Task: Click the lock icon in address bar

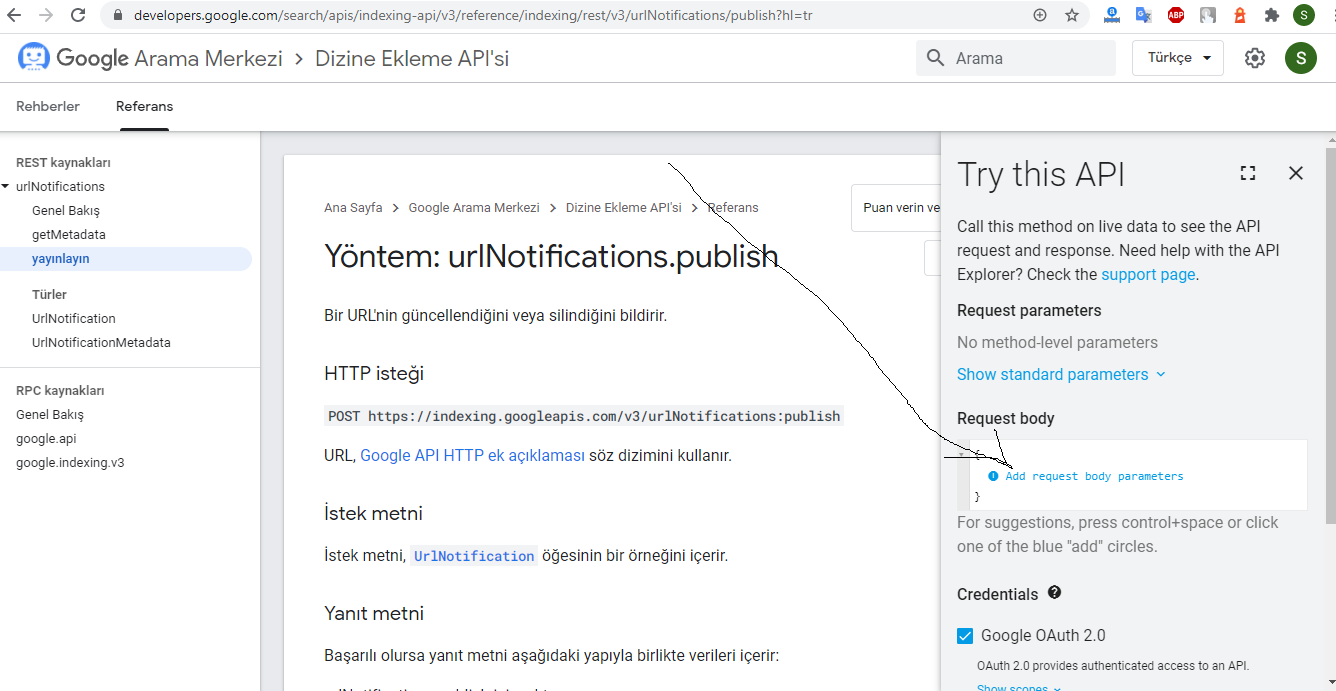Action: tap(117, 16)
